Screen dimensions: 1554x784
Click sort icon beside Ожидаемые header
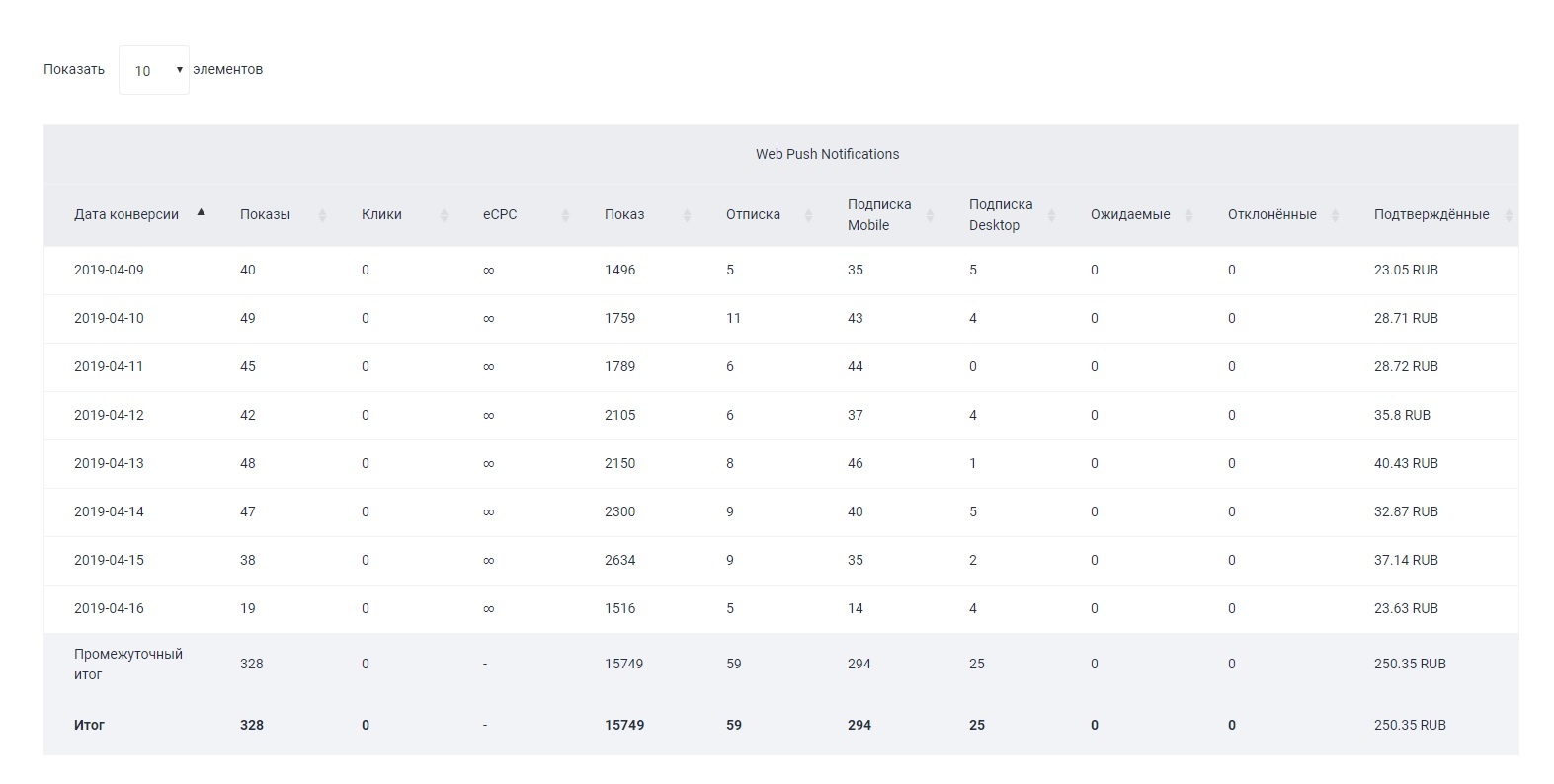tap(1188, 215)
